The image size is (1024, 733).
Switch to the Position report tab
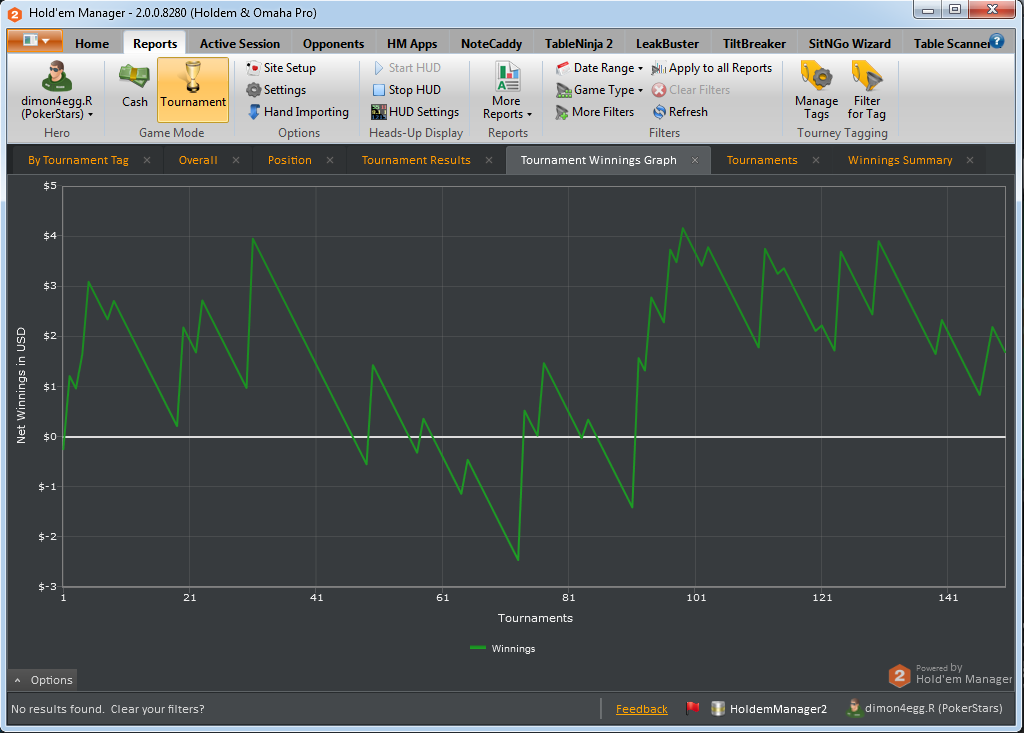(x=289, y=160)
